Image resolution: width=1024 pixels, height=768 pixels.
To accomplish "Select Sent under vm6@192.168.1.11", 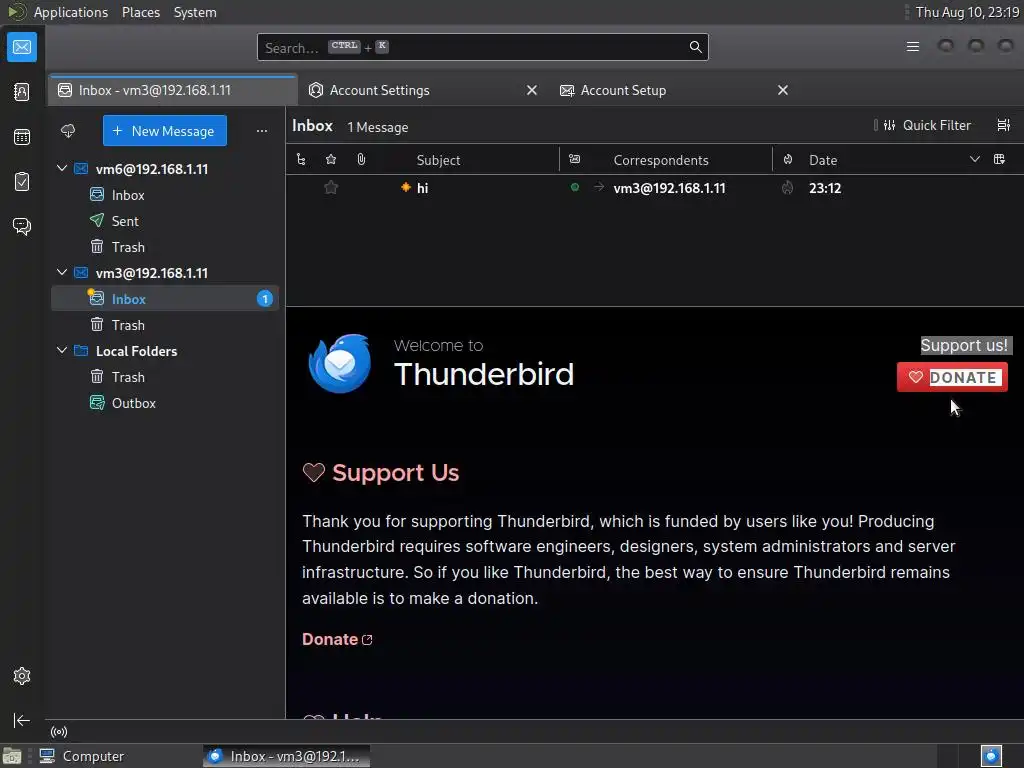I will 125,221.
